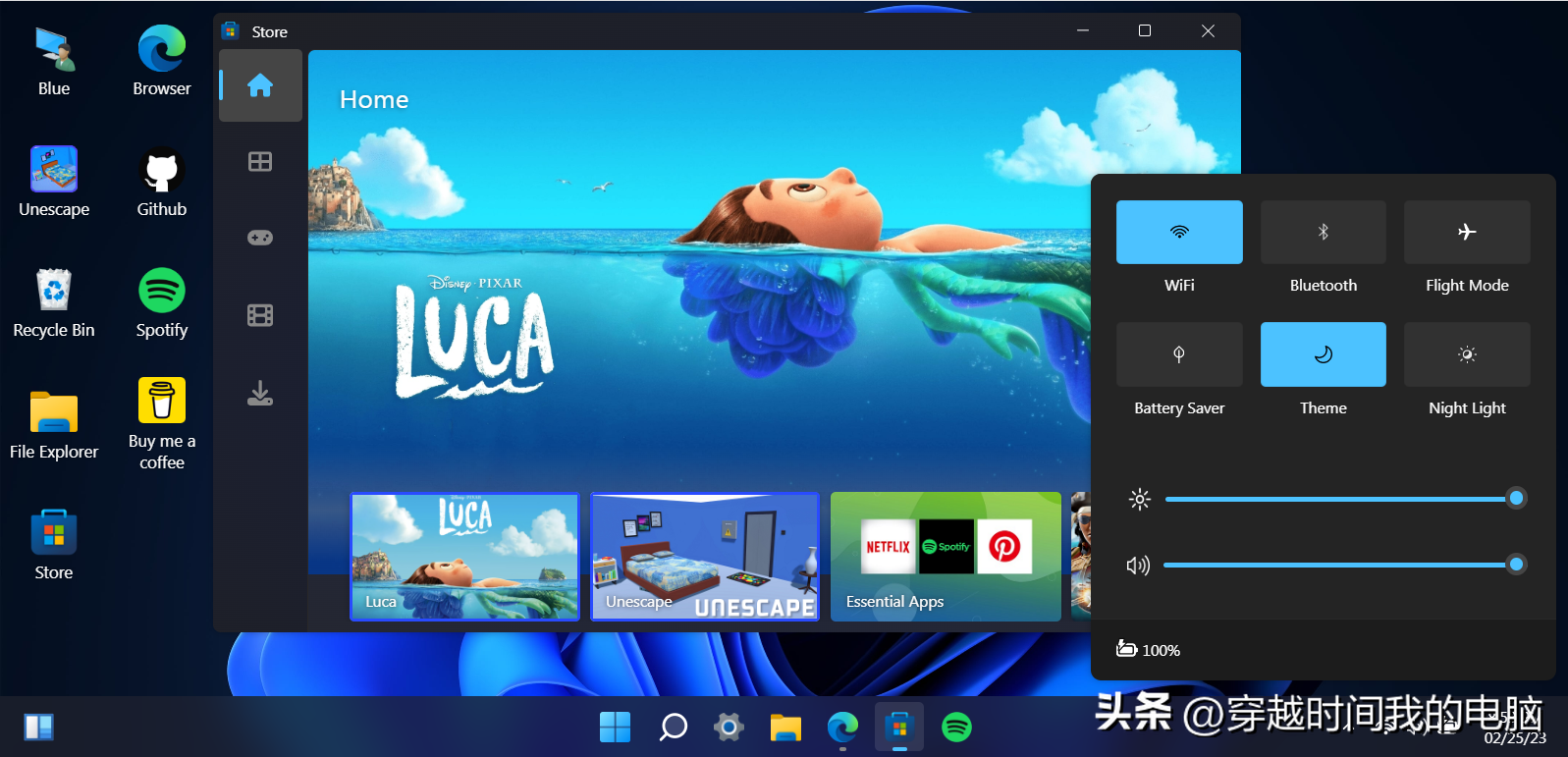1568x757 pixels.
Task: Click the Netflix logo in Essential Apps
Action: pyautogui.click(x=889, y=547)
